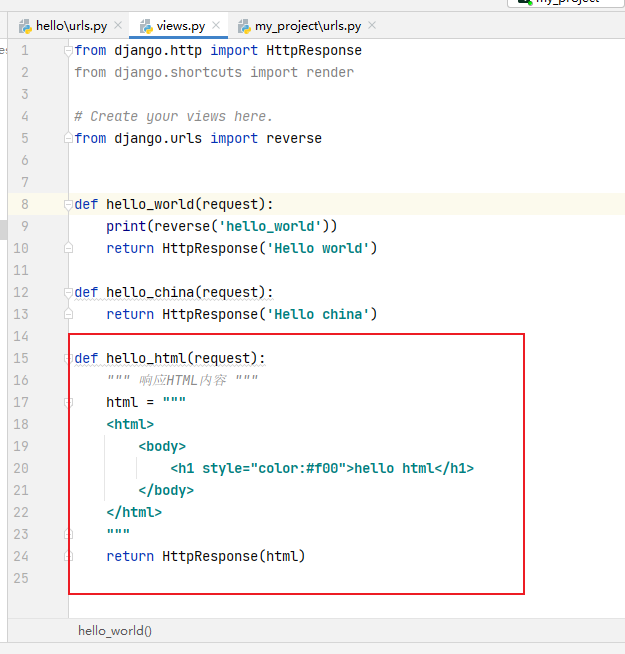The image size is (625, 654).
Task: Click 'hello_world' function name on line 8
Action: [x=150, y=204]
